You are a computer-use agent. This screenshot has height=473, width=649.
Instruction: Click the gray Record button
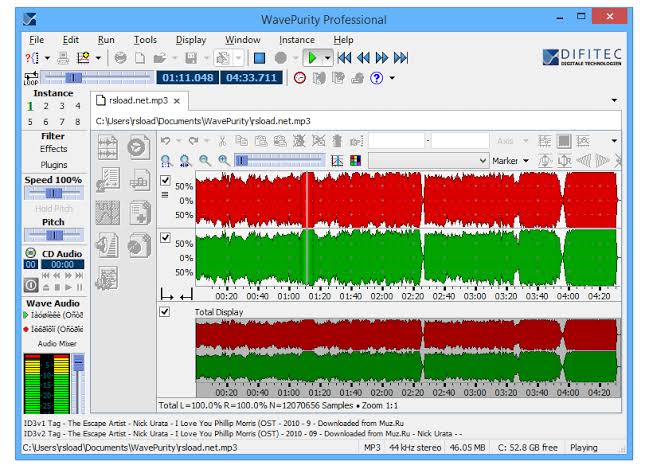[281, 58]
